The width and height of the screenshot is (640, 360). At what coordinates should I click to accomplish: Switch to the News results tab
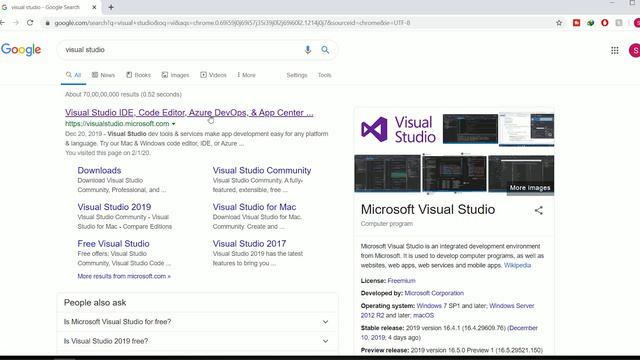click(x=103, y=75)
